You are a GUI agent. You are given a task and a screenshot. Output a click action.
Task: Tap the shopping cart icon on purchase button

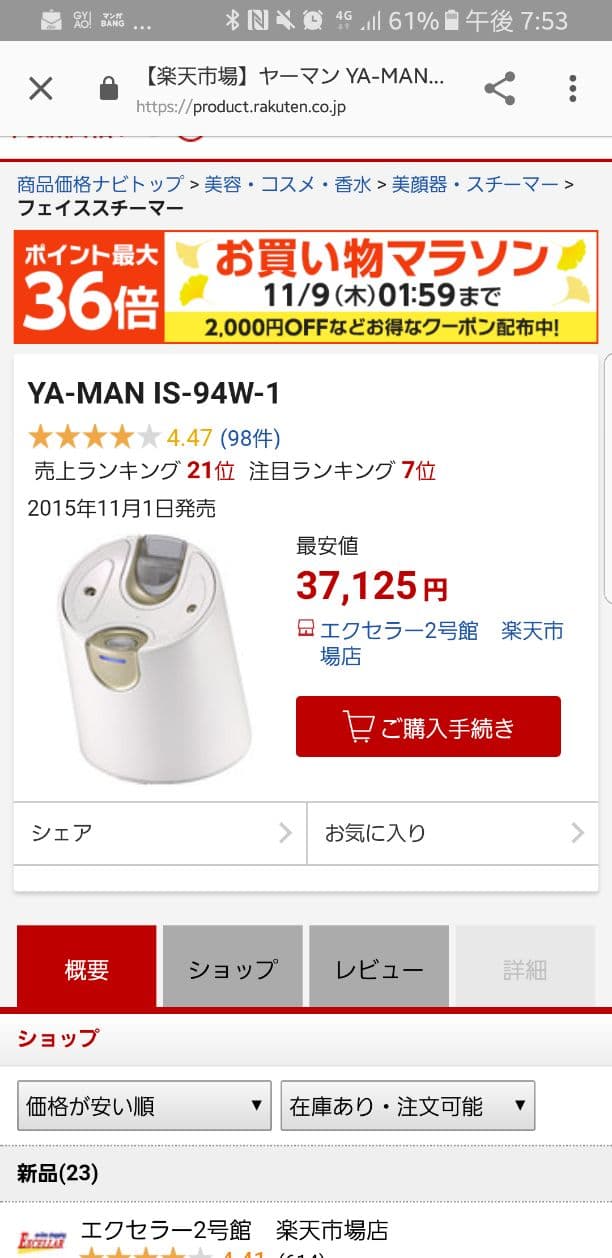pos(358,727)
